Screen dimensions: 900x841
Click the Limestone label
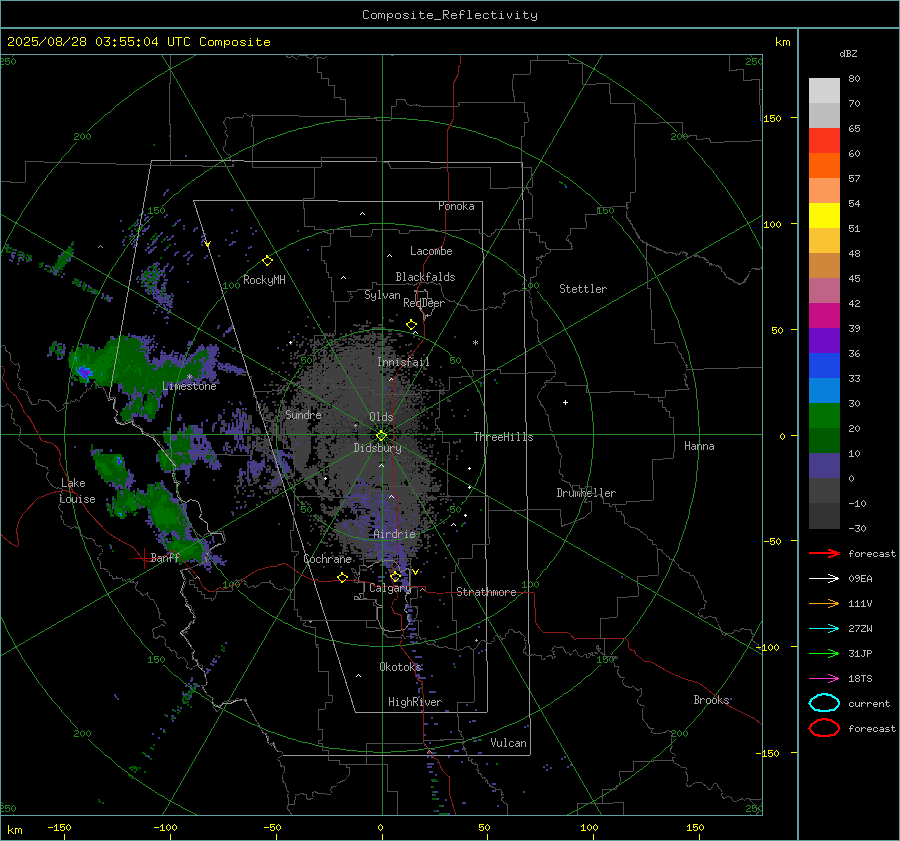(x=189, y=386)
